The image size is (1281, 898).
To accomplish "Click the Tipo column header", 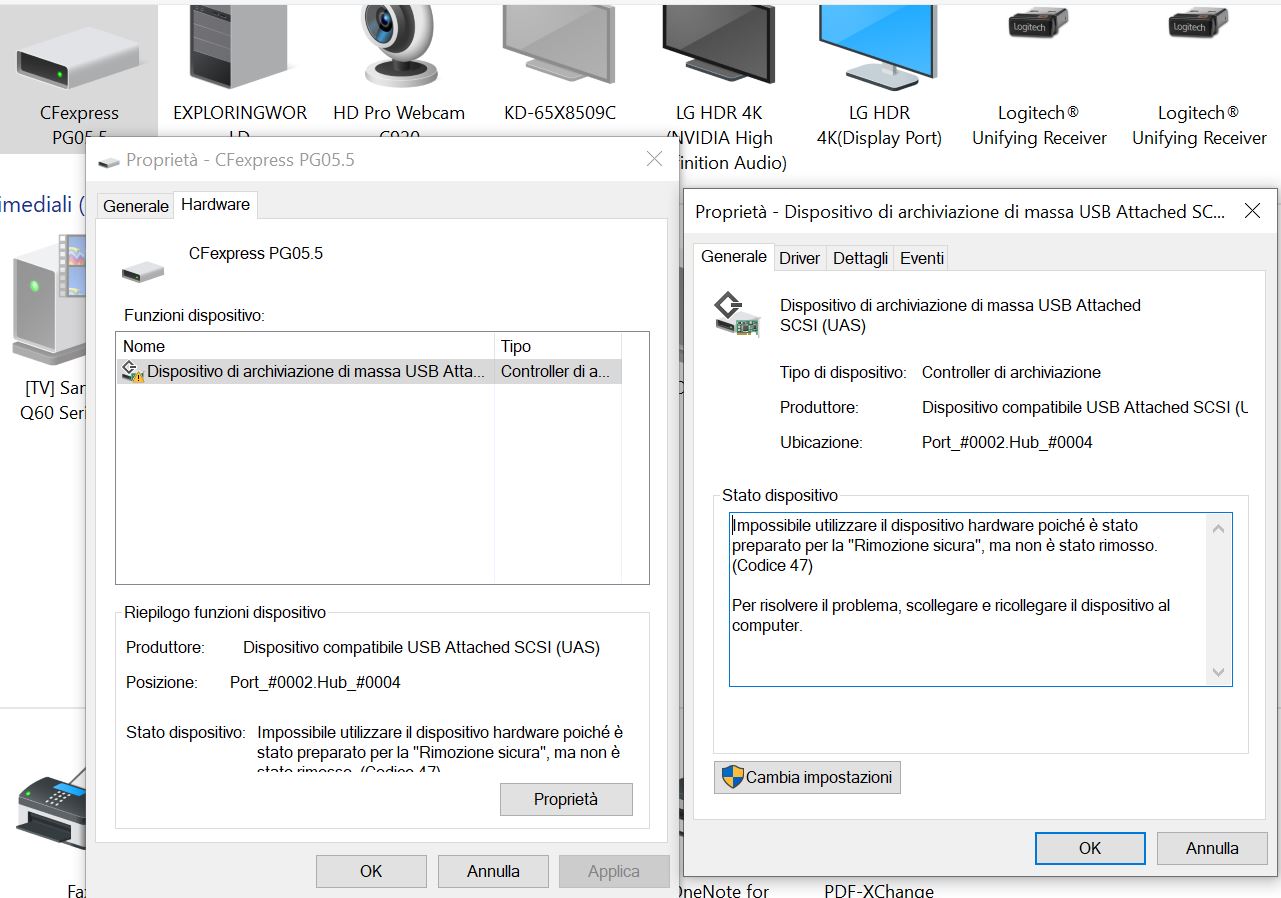I will 558,346.
